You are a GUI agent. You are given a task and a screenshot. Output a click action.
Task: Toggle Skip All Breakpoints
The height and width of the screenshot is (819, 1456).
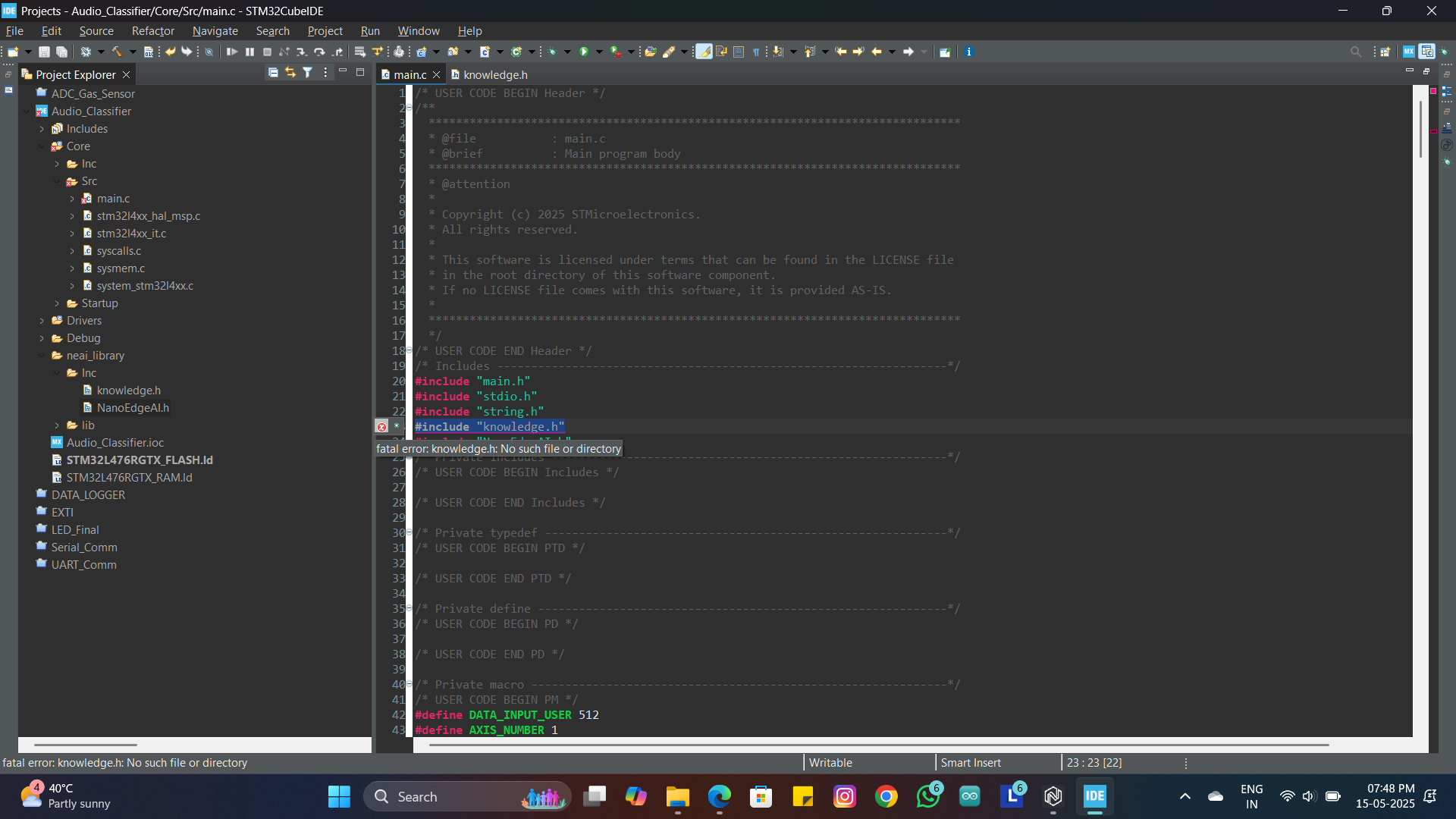[209, 52]
